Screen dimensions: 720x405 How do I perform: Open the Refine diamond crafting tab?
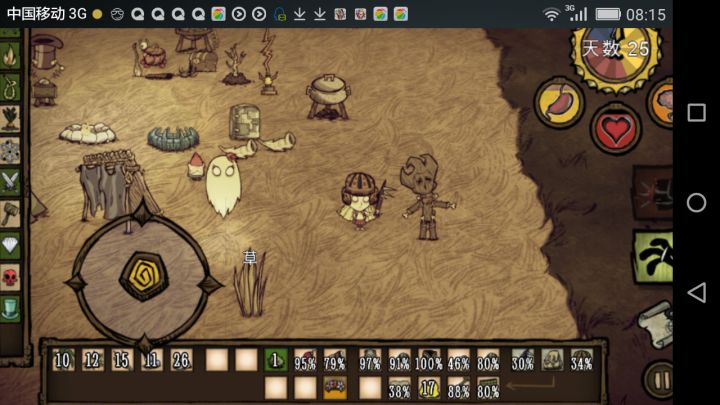pos(10,245)
